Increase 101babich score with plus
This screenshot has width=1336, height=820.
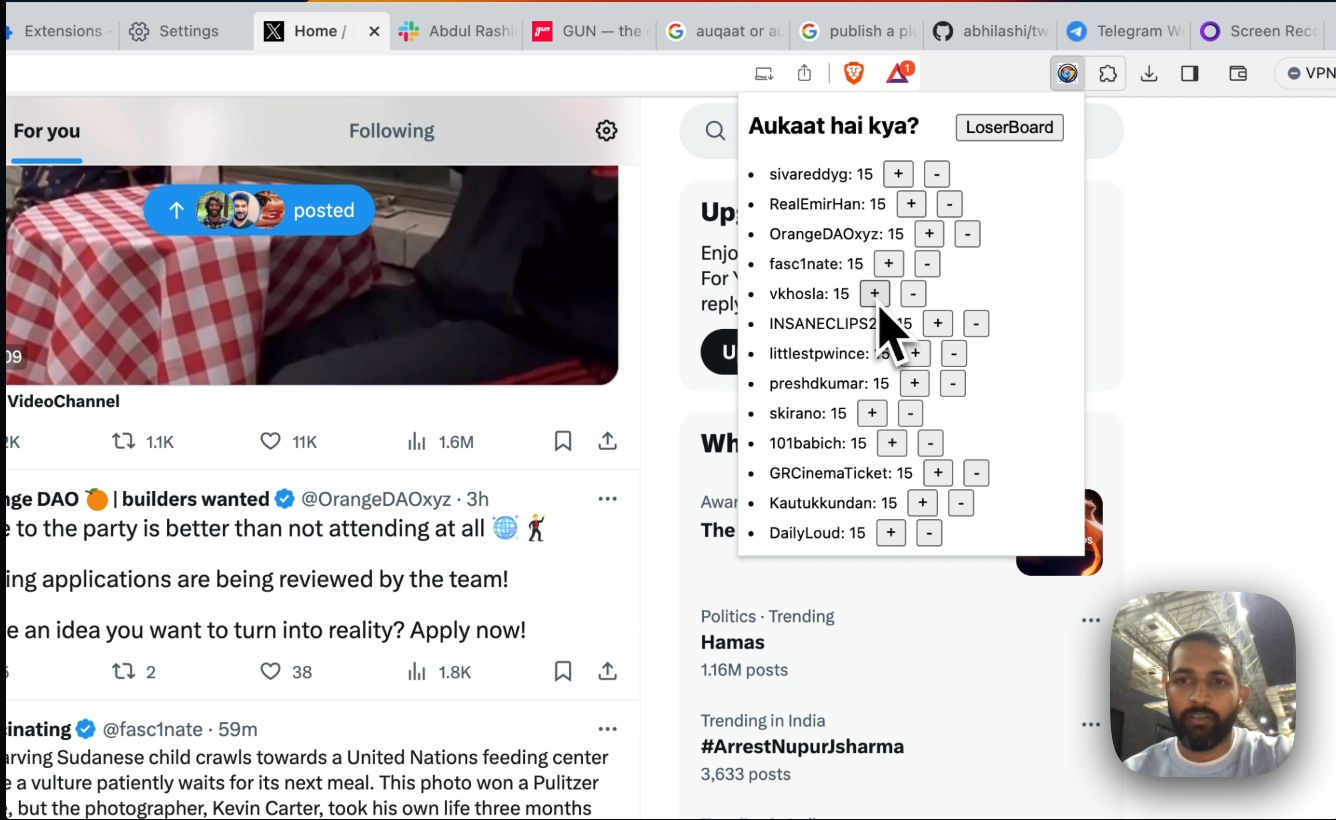pos(892,443)
